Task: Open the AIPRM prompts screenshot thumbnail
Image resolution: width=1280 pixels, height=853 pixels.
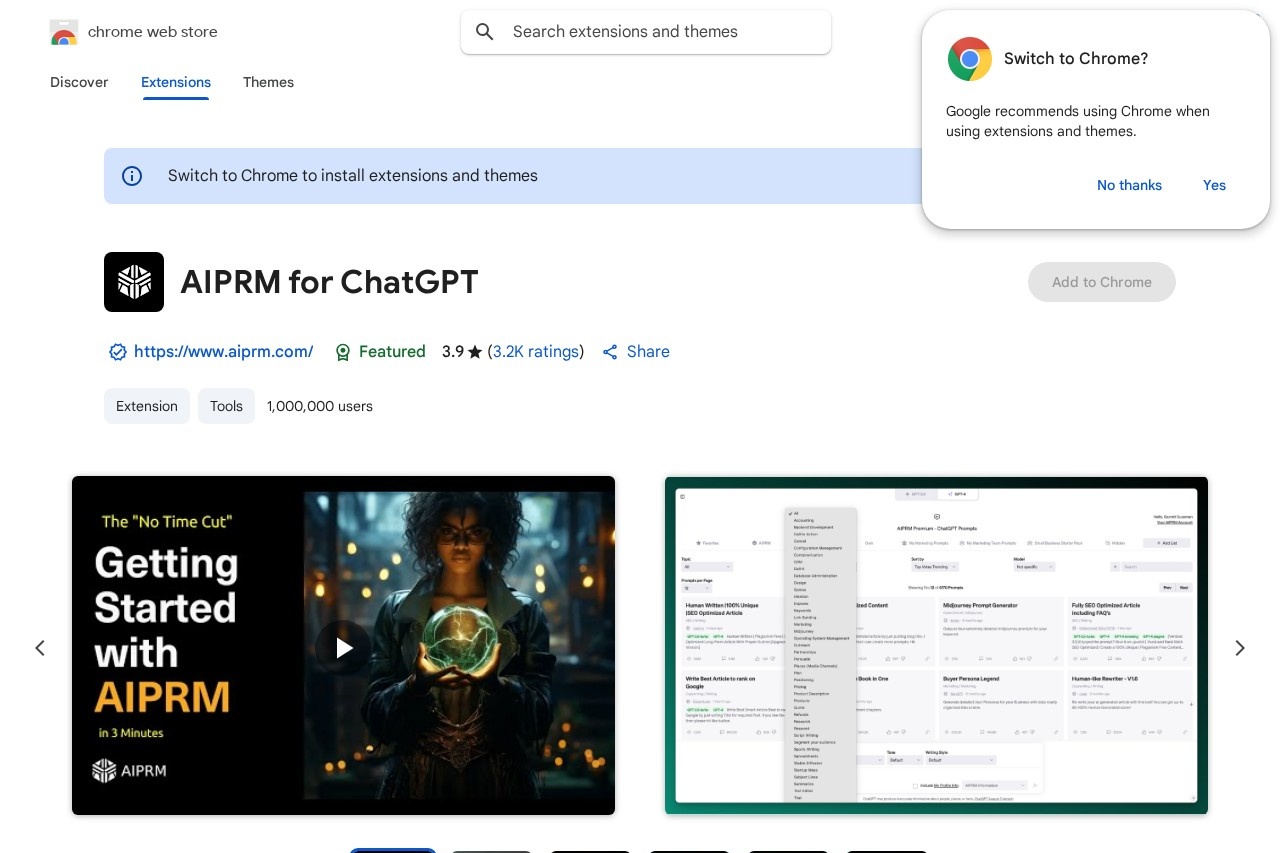Action: [936, 645]
